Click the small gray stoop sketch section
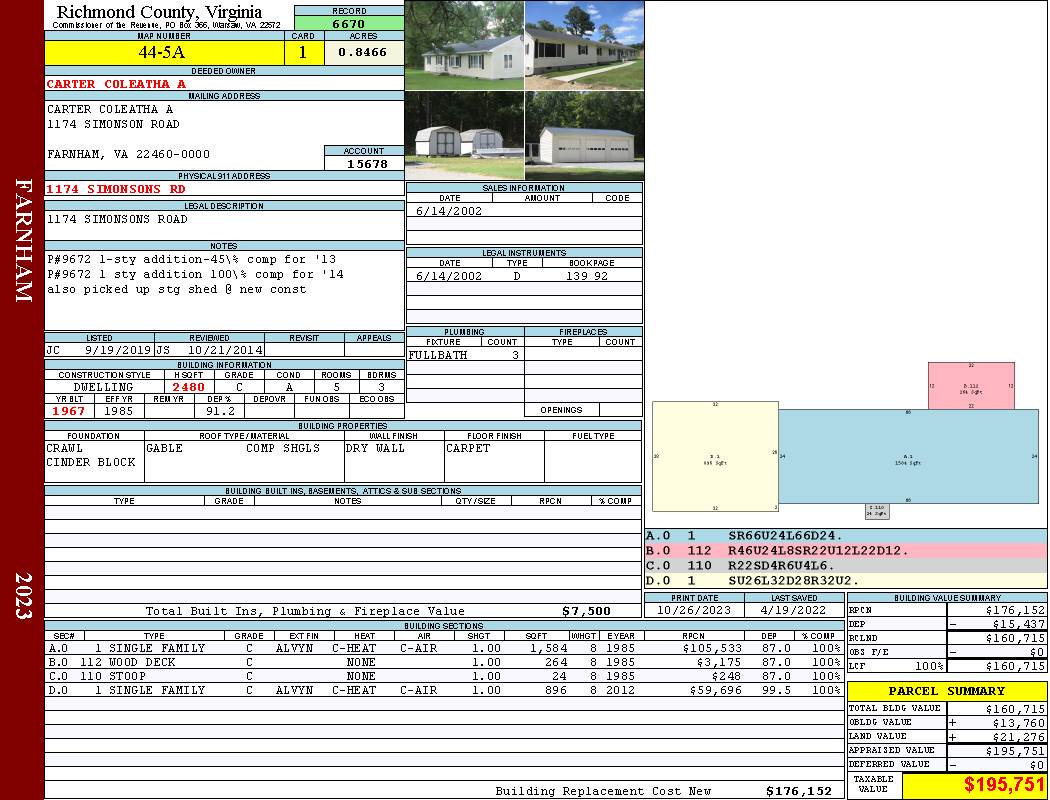The height and width of the screenshot is (800, 1050). [x=877, y=511]
